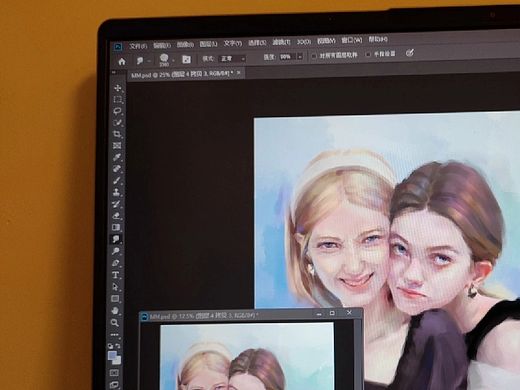The height and width of the screenshot is (390, 520).
Task: Select the Brush tool
Action: [117, 181]
